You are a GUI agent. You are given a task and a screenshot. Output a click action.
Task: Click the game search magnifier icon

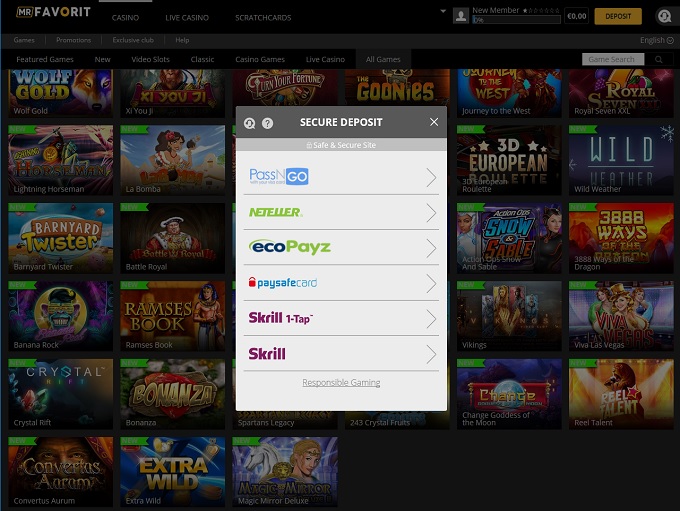(659, 60)
